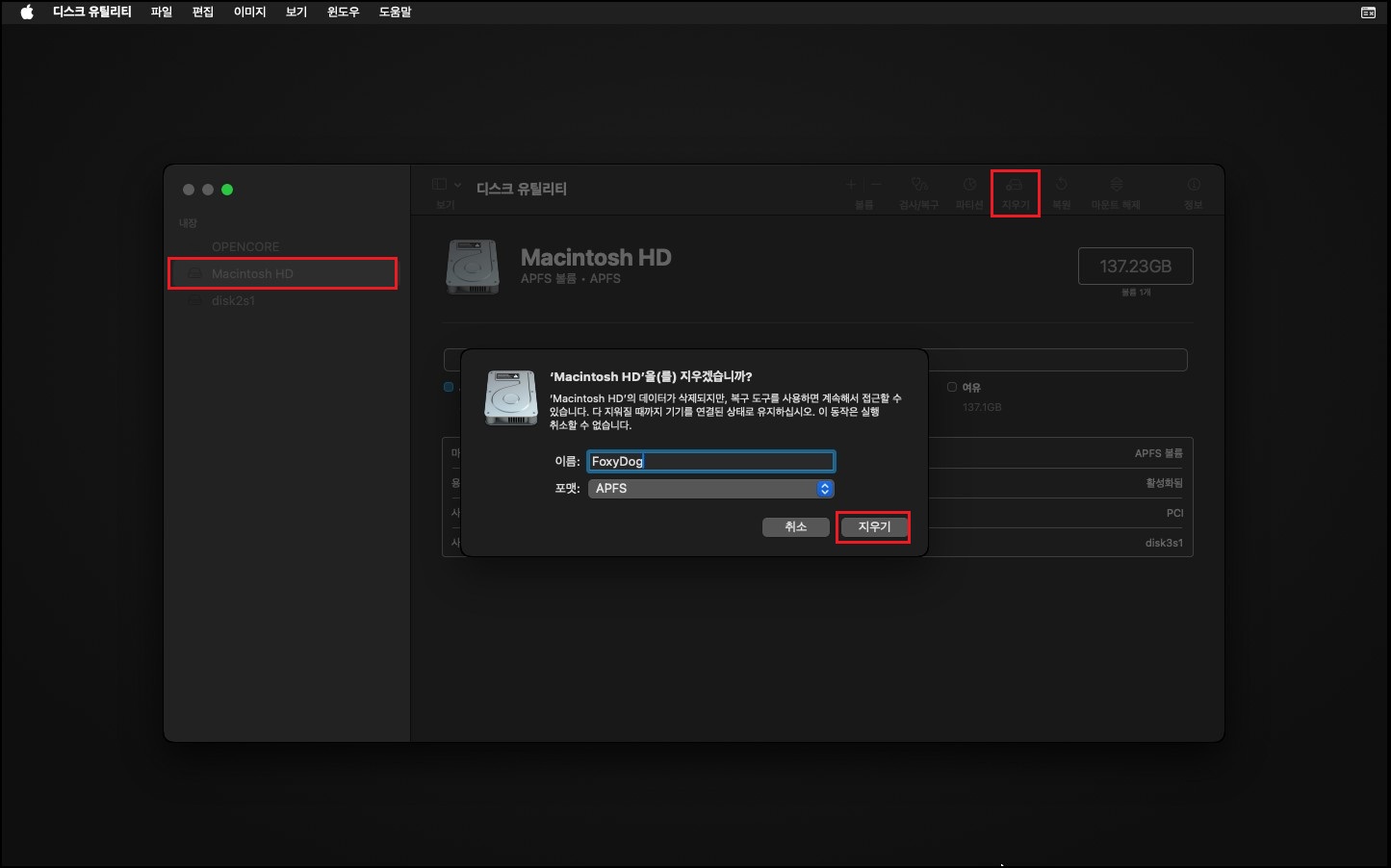
Task: Confirm with the 지우기 button in dialog
Action: (x=873, y=526)
